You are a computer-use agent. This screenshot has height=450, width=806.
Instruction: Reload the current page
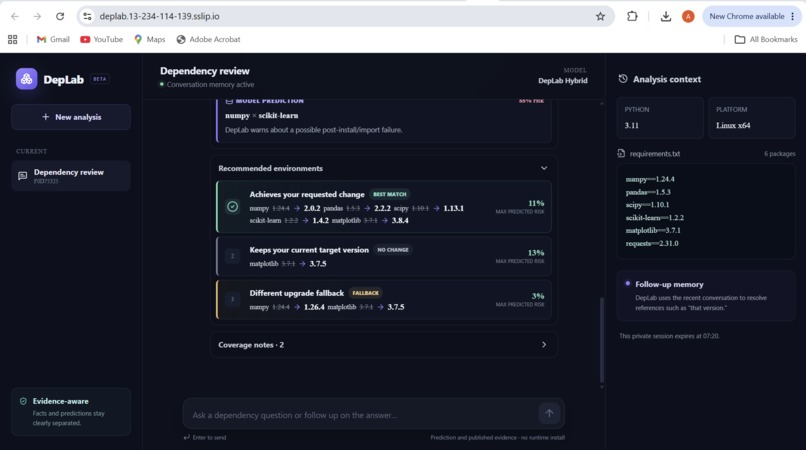click(60, 16)
